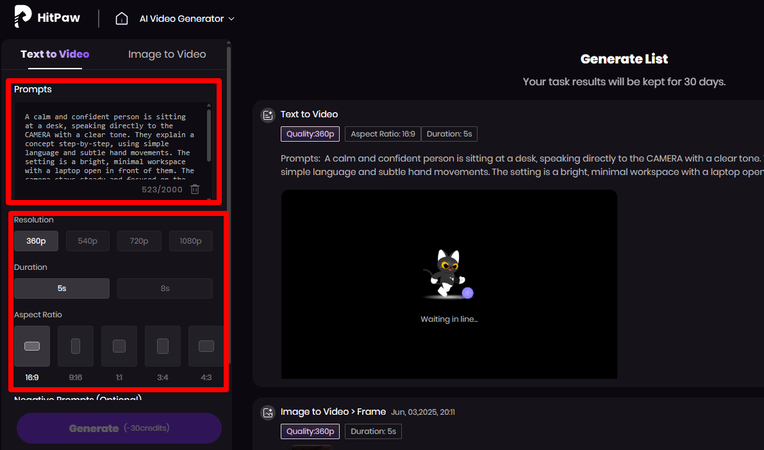Image resolution: width=764 pixels, height=450 pixels.
Task: Switch to the Image to Video tab
Action: point(167,54)
